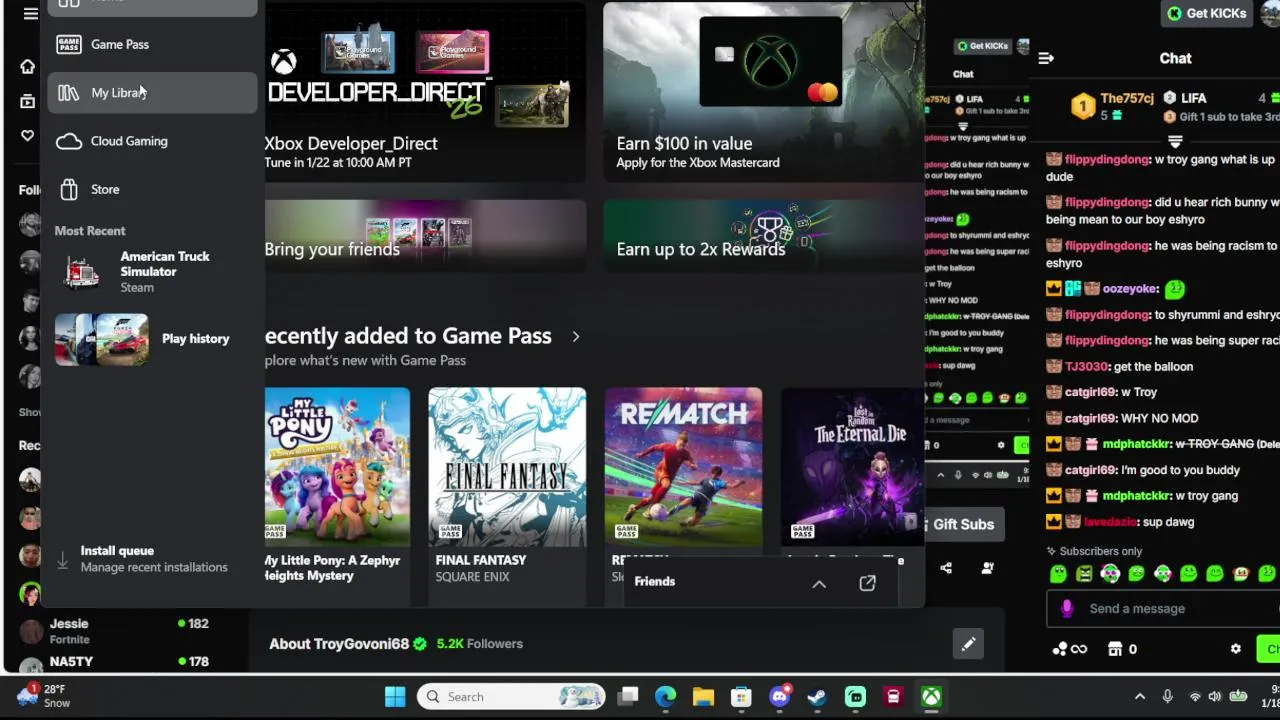Click About TroyGovoni68 heading

[x=339, y=644]
